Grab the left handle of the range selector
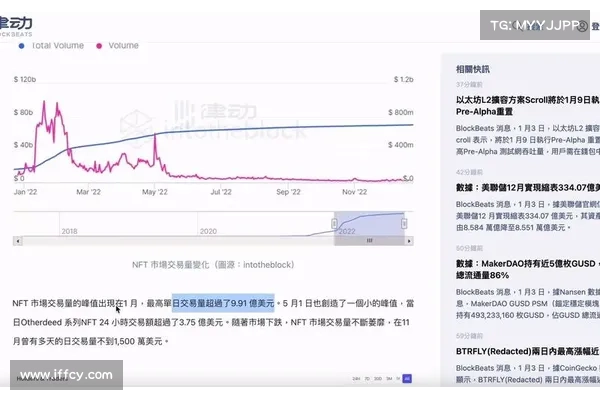600x400 pixels. tap(334, 224)
